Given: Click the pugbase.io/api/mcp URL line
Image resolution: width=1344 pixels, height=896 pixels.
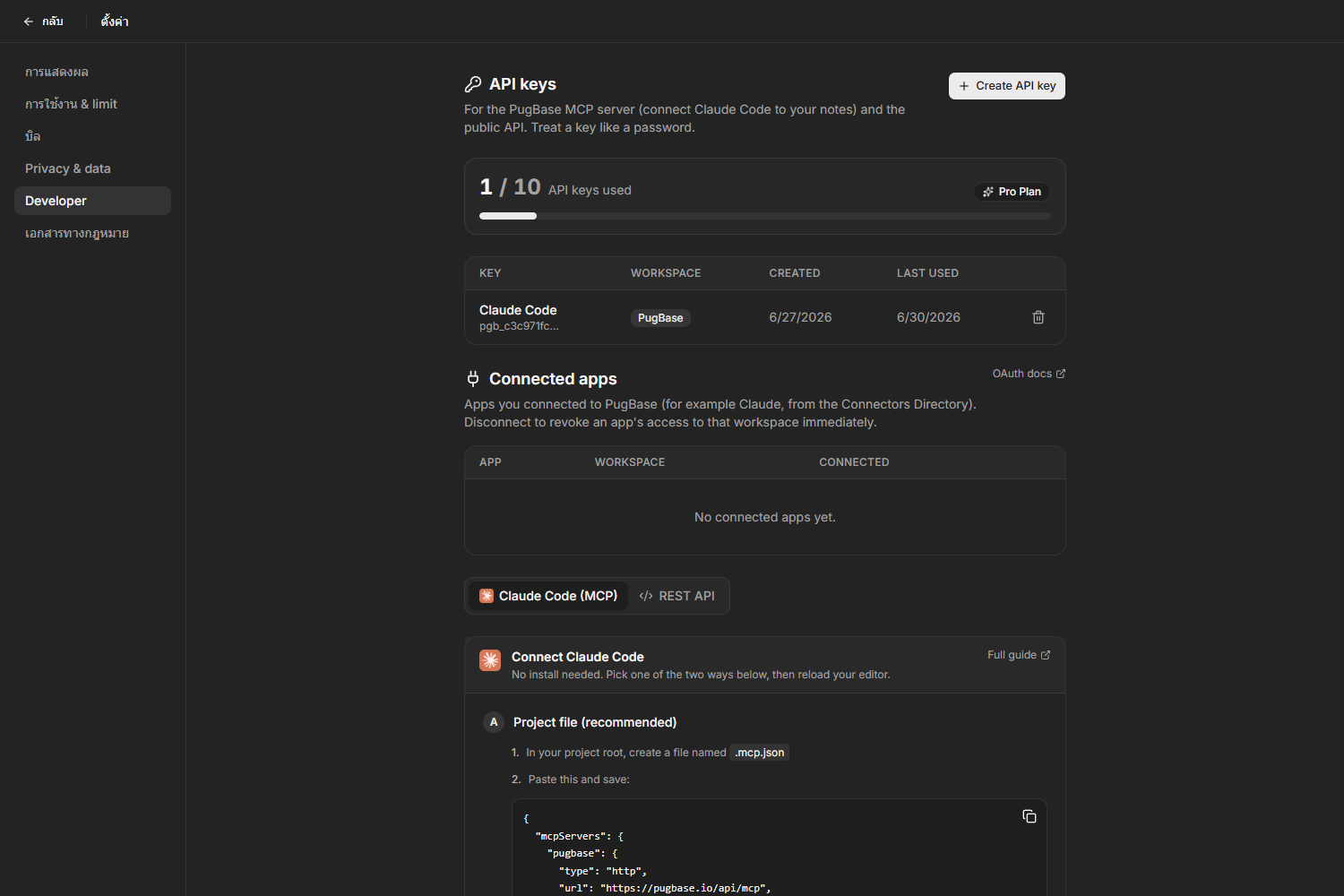Looking at the screenshot, I should pos(665,888).
